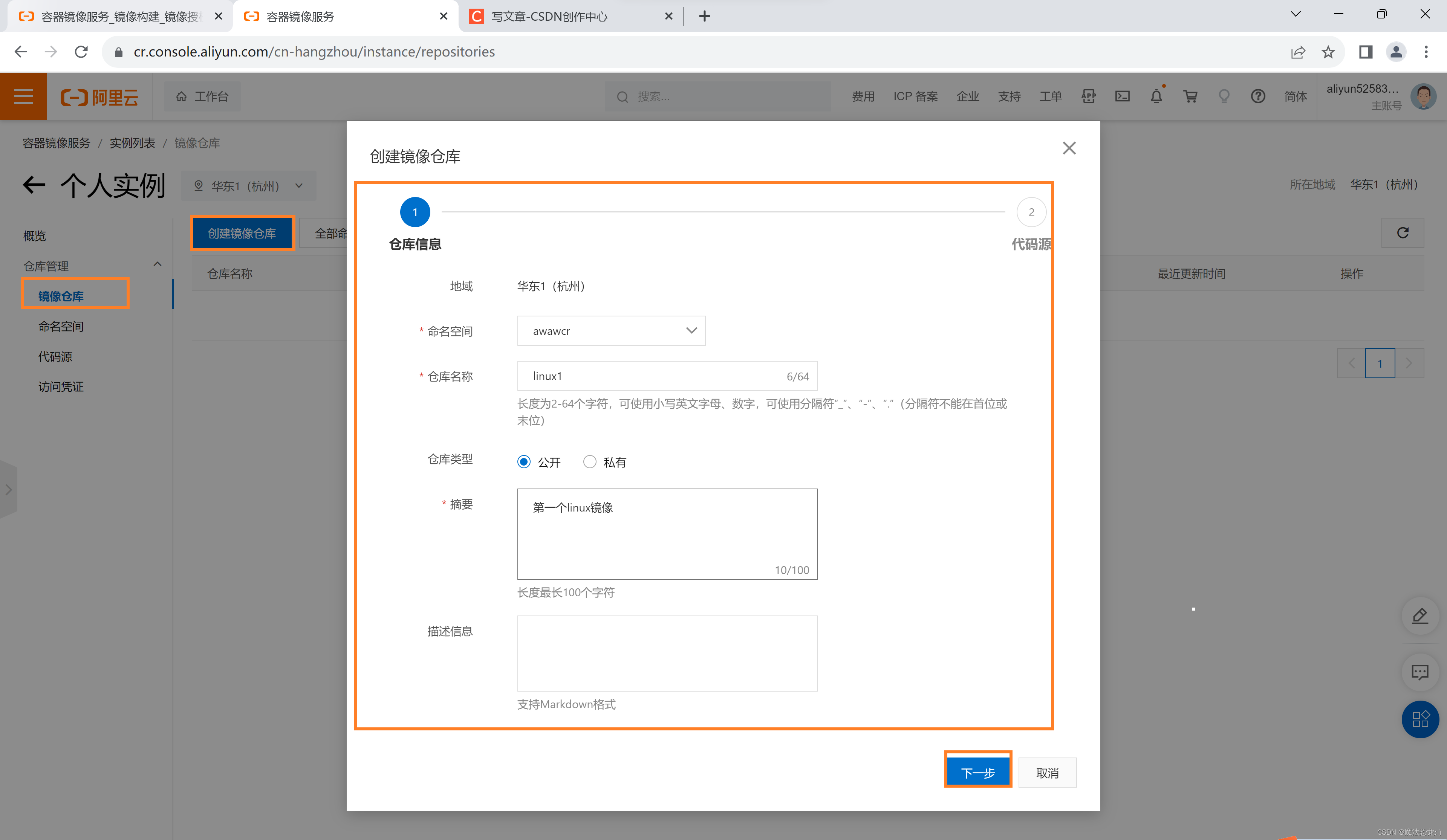This screenshot has height=840, width=1447.
Task: Refresh the repository list
Action: (x=1402, y=232)
